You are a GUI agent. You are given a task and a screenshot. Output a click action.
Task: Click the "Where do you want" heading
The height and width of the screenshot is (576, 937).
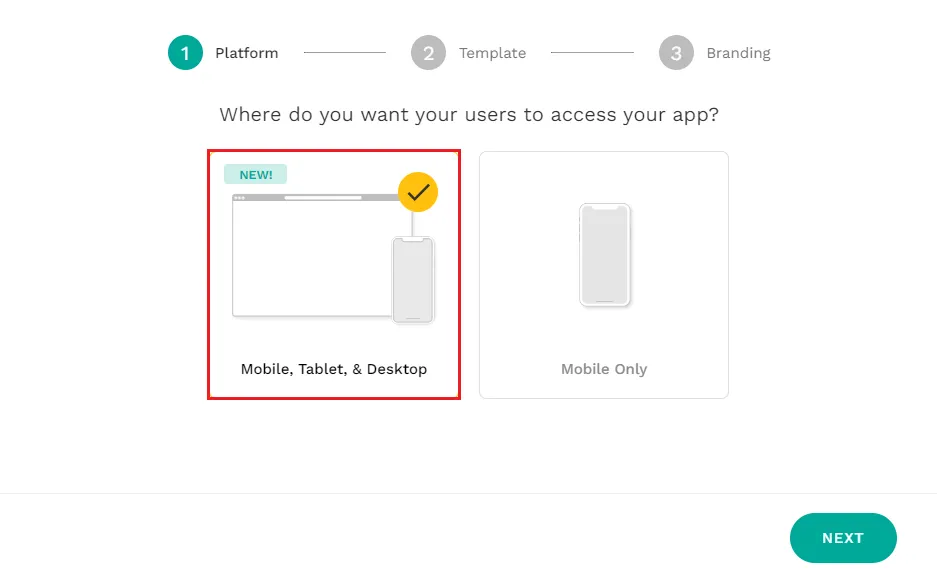(469, 114)
